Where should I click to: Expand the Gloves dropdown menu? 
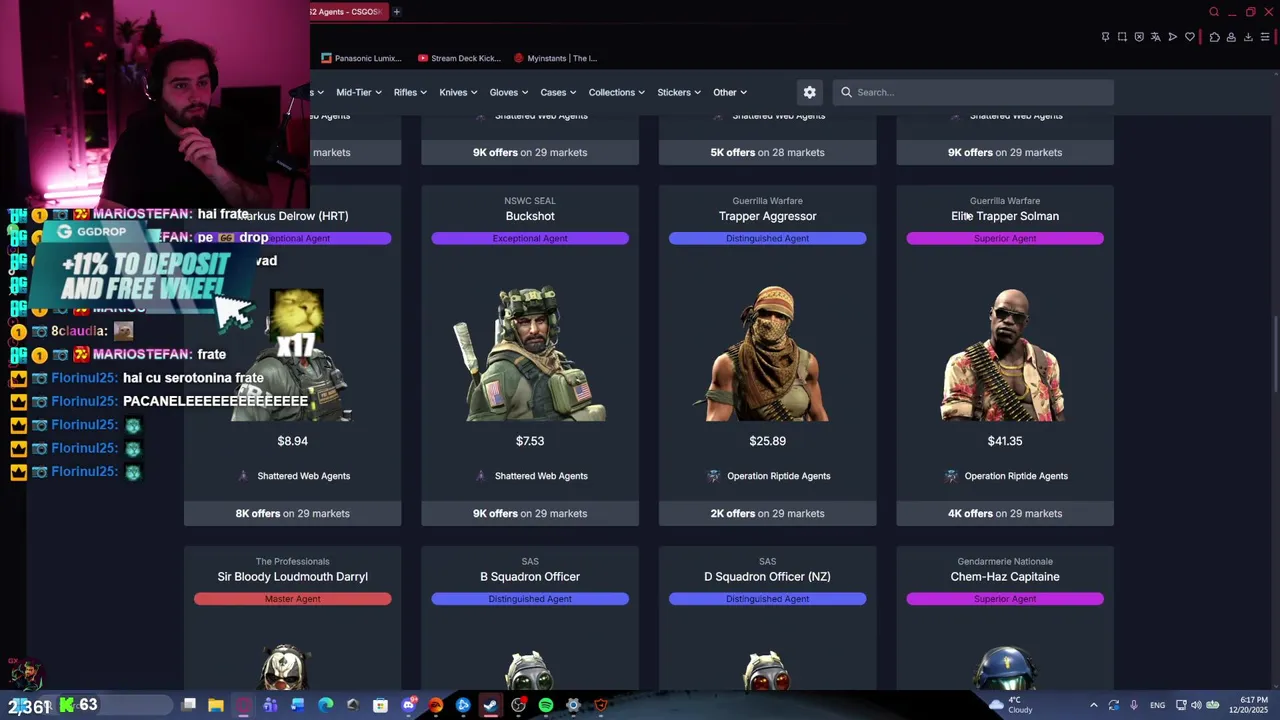click(x=509, y=92)
